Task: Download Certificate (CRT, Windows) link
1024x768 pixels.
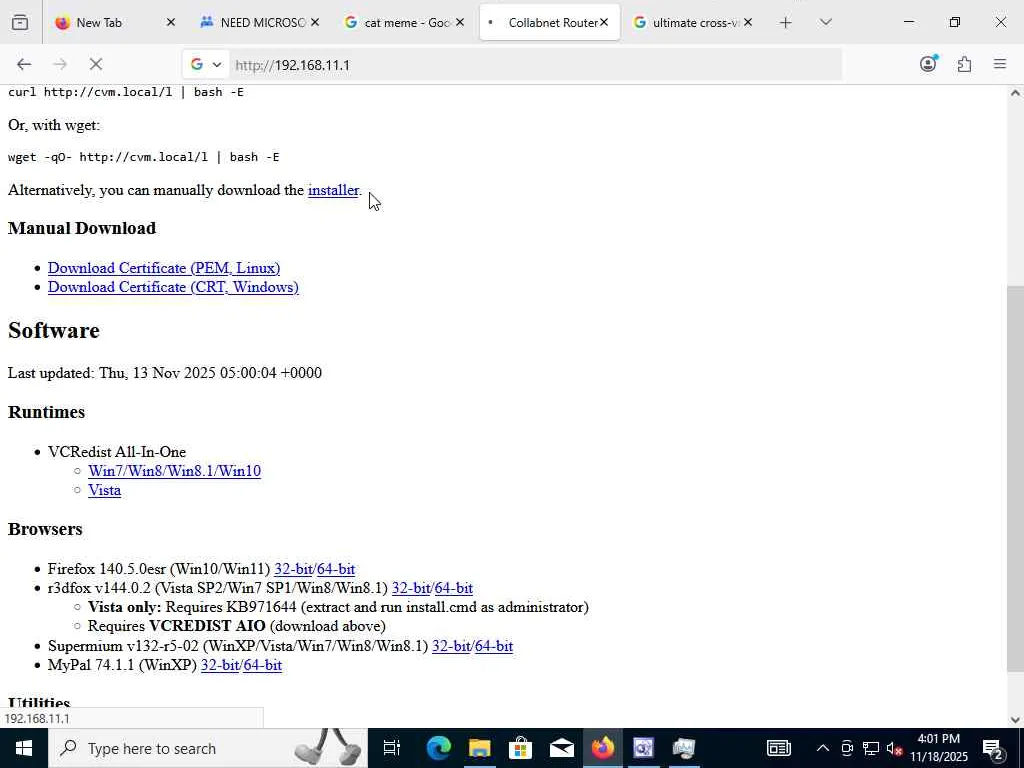Action: click(173, 287)
